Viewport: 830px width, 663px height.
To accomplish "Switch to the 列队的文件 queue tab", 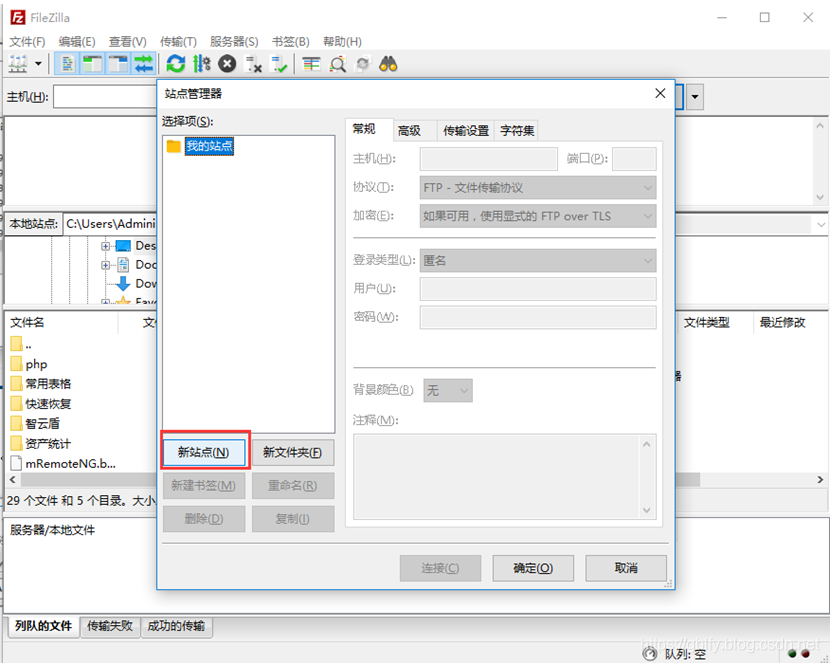I will [43, 626].
